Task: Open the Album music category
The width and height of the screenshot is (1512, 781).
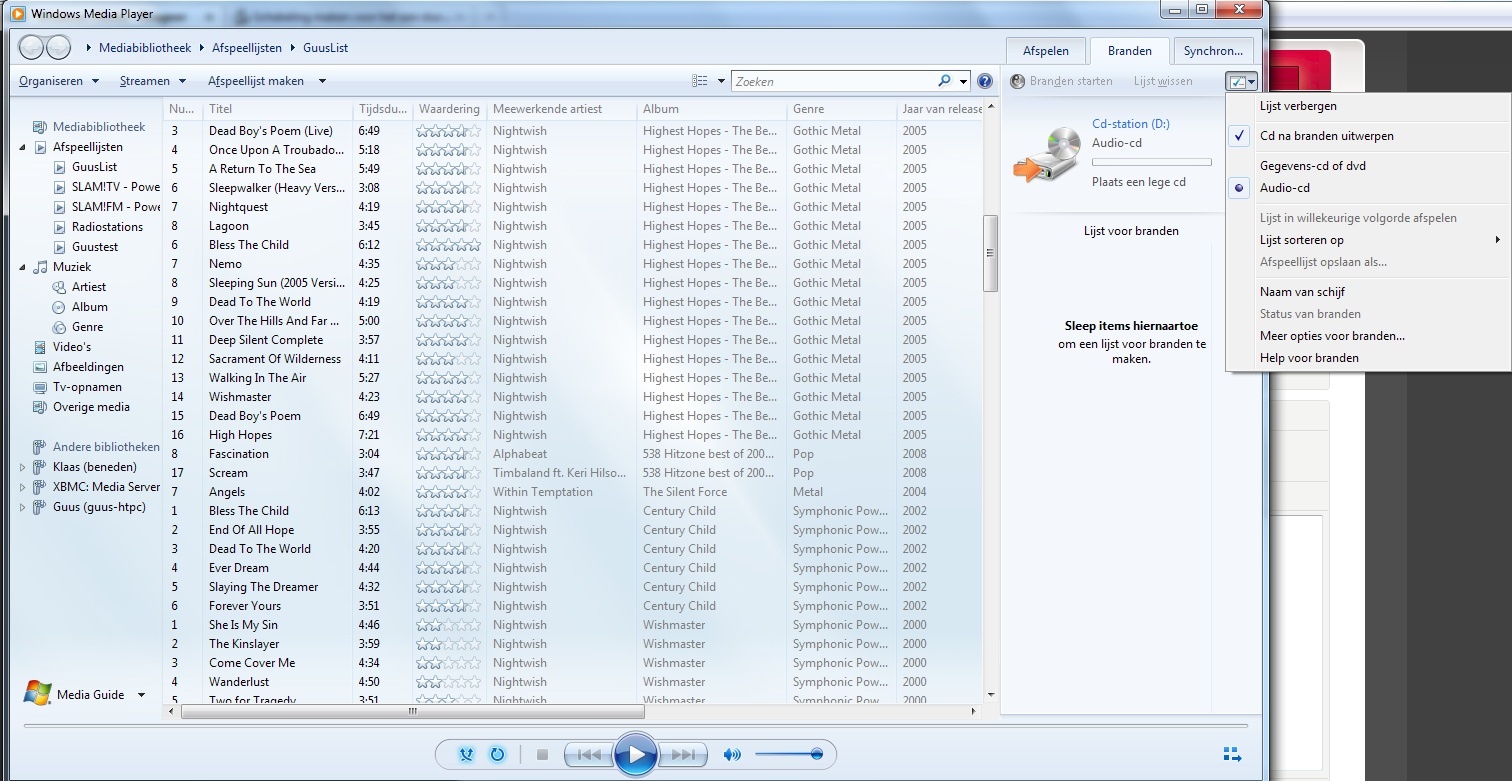Action: pos(89,307)
